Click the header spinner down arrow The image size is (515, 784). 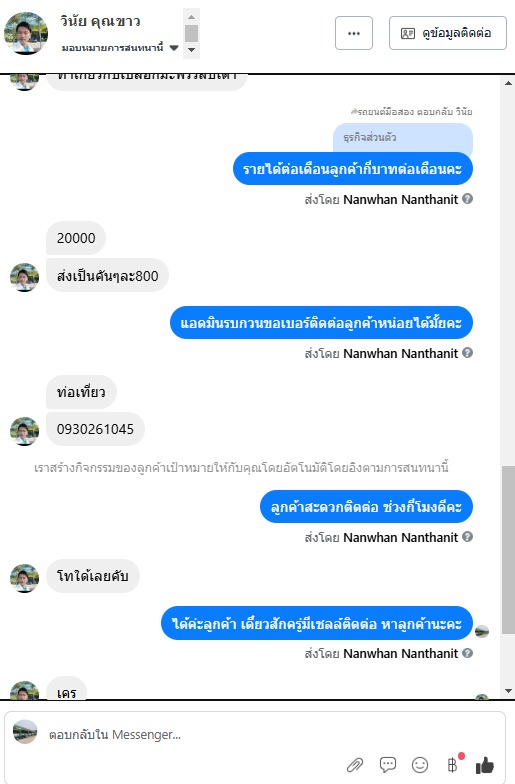click(x=192, y=50)
